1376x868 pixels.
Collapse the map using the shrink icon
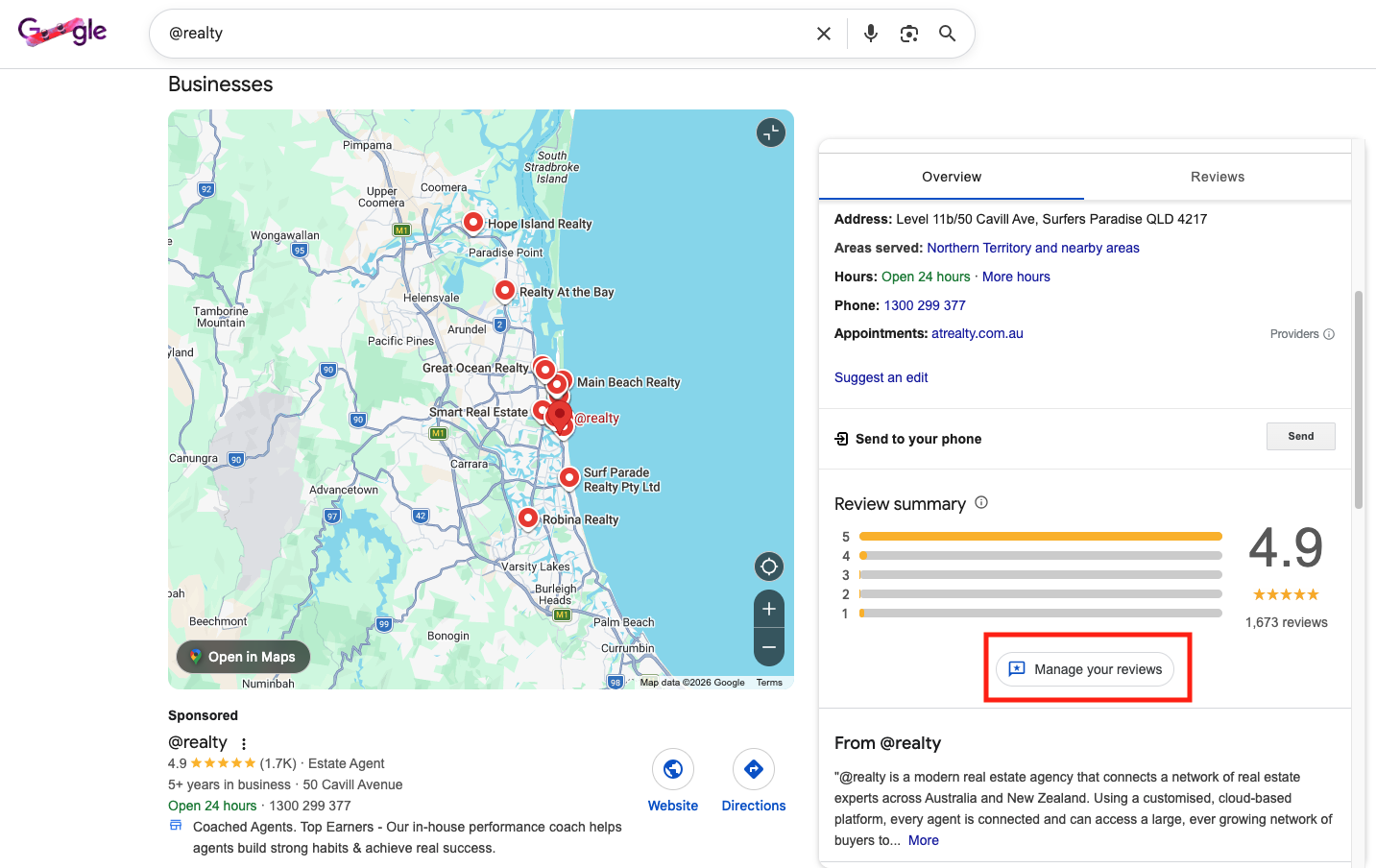771,133
